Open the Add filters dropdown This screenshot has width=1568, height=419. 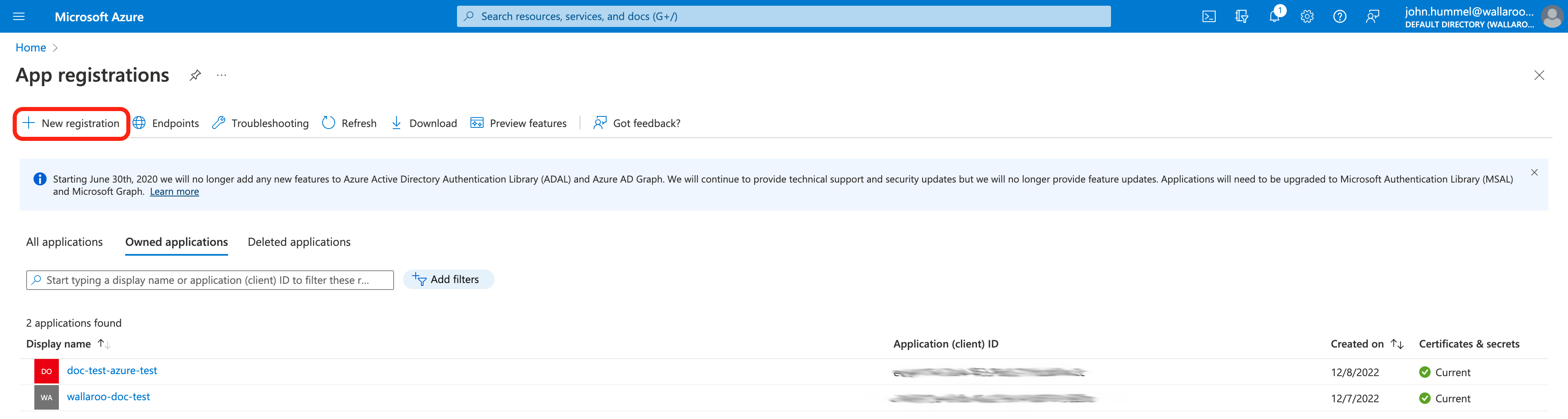[448, 279]
